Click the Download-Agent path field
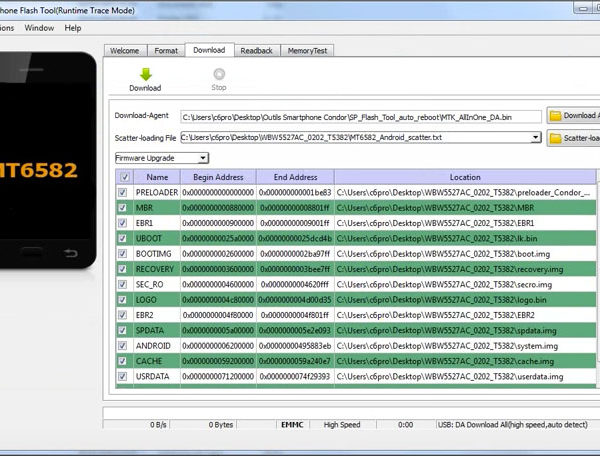Viewport: 600px width, 456px height. (361, 117)
